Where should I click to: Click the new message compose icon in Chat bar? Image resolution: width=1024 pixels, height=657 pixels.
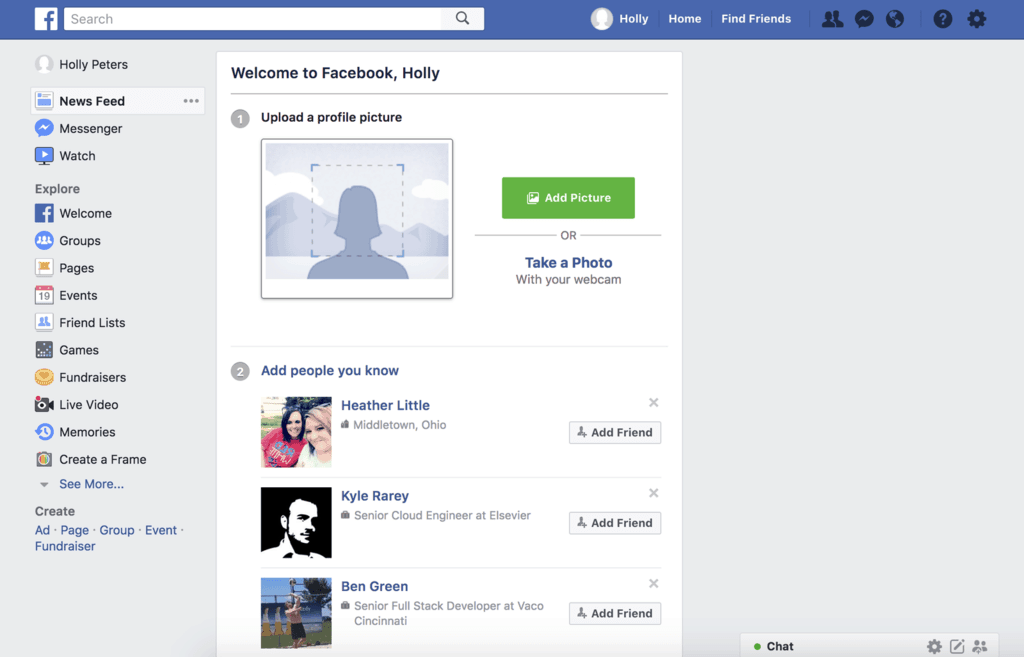(957, 647)
